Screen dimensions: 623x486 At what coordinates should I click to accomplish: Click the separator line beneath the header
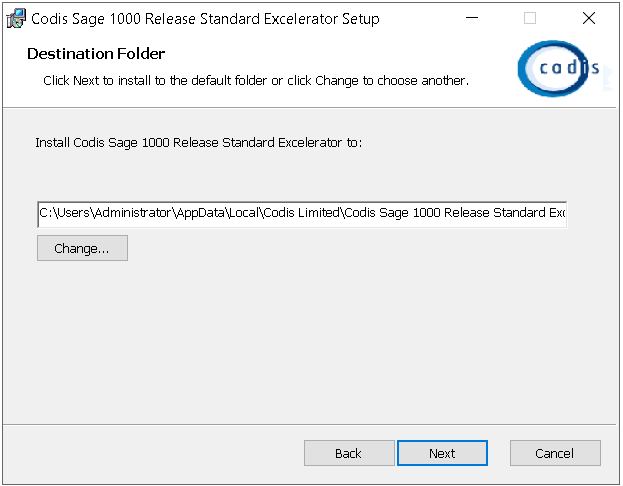point(310,107)
